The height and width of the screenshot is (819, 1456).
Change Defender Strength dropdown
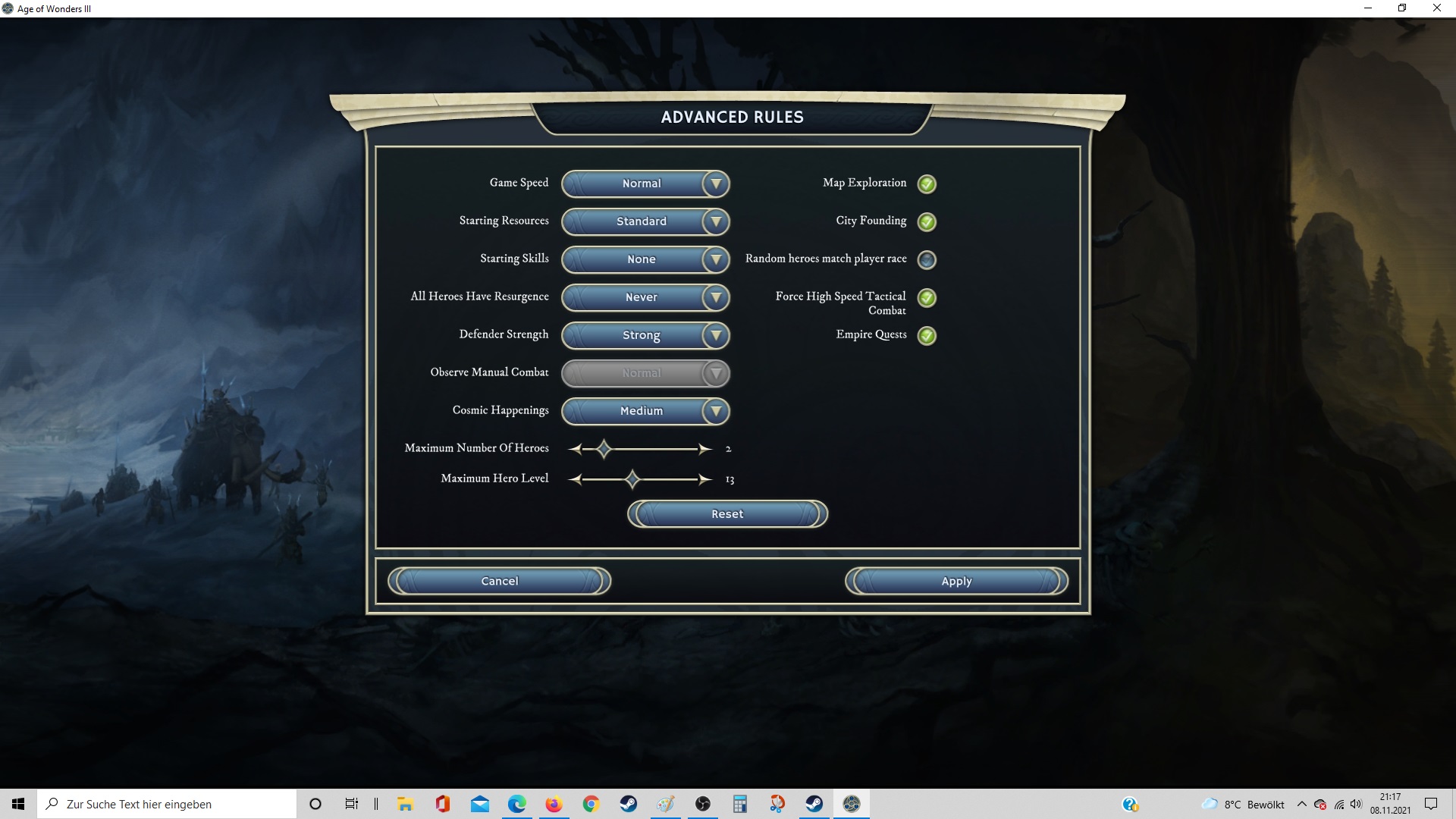(645, 335)
